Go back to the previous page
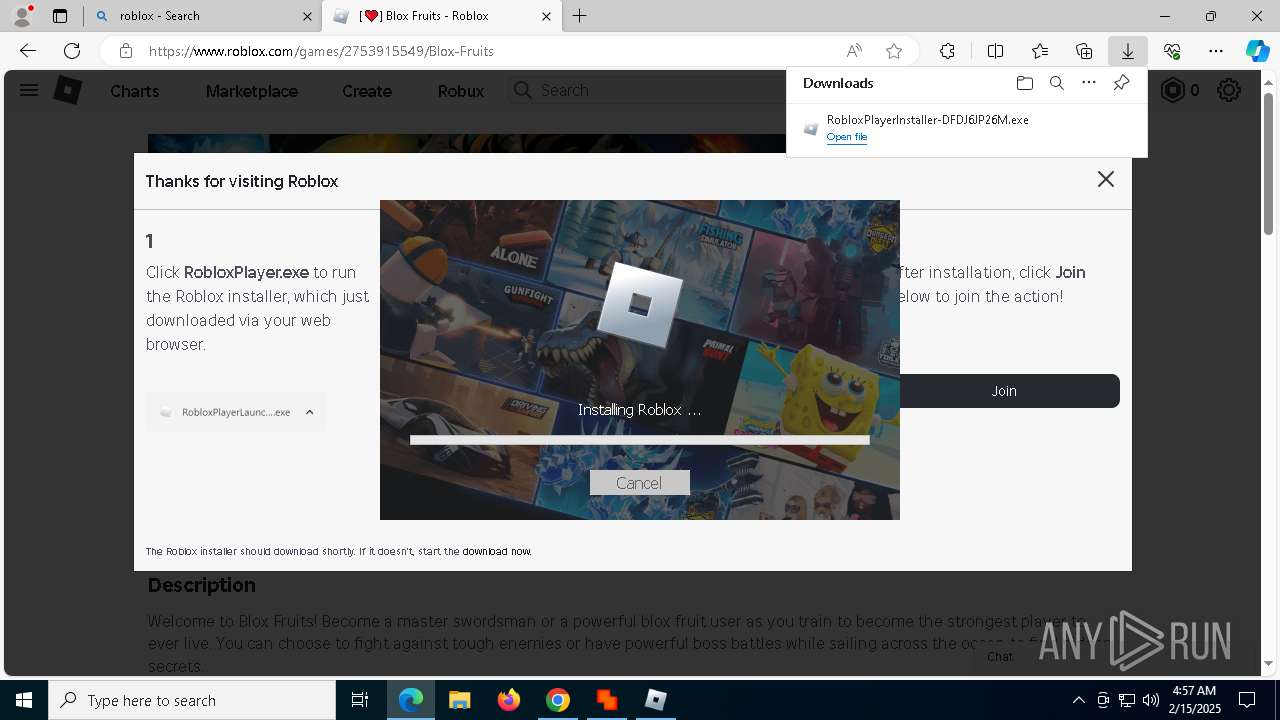 28,51
